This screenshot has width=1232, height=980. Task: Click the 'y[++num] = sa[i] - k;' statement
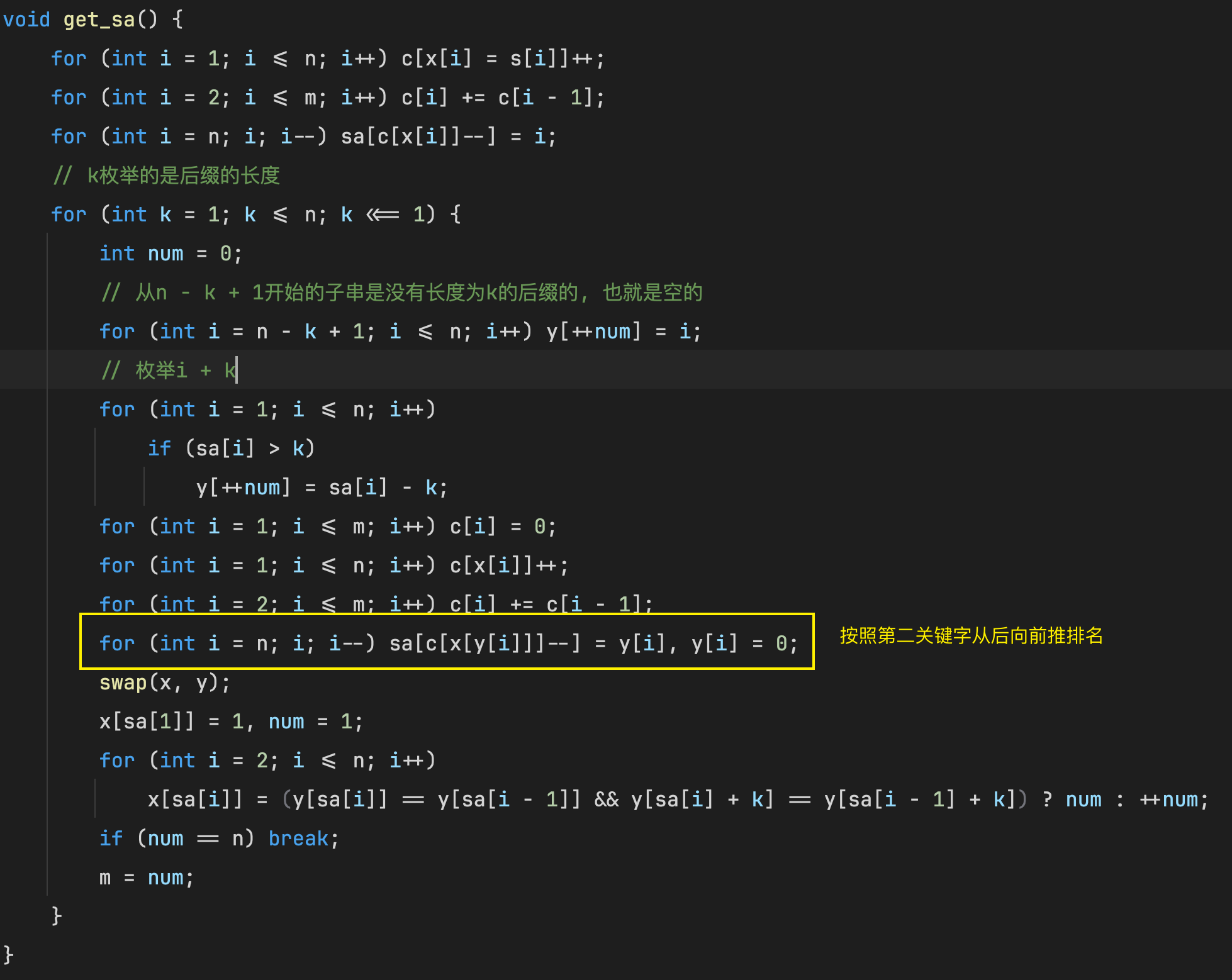pyautogui.click(x=322, y=487)
